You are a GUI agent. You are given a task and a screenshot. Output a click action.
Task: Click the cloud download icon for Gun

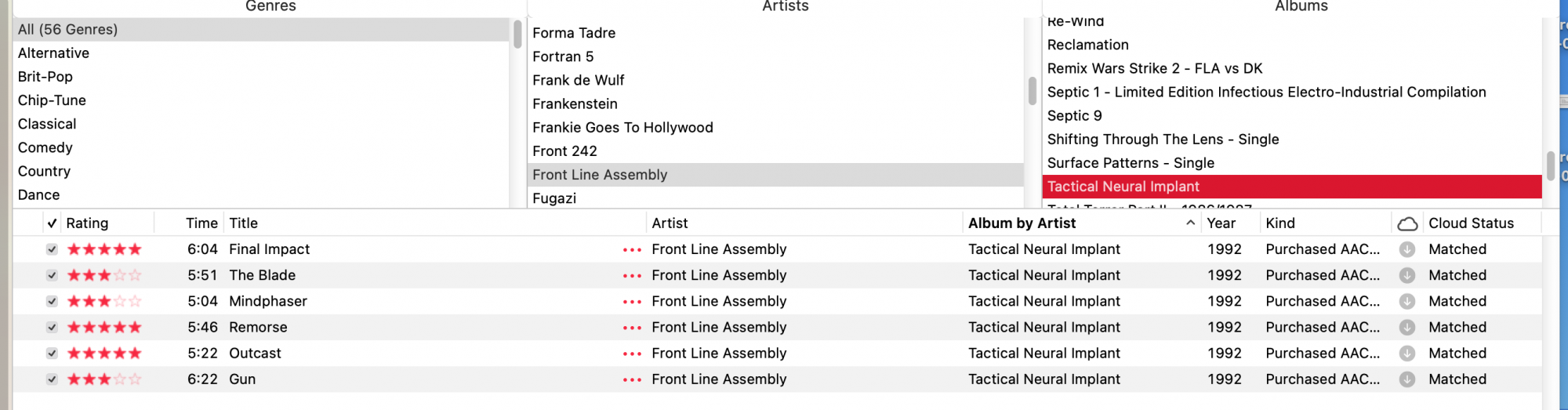[x=1407, y=379]
